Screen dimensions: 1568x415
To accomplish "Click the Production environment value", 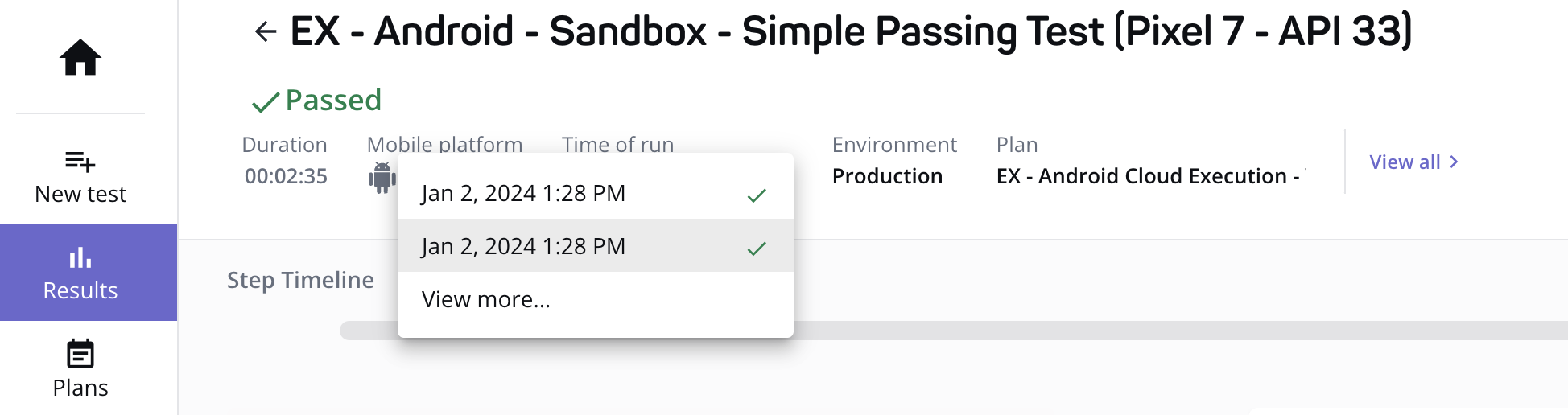I will click(x=887, y=176).
